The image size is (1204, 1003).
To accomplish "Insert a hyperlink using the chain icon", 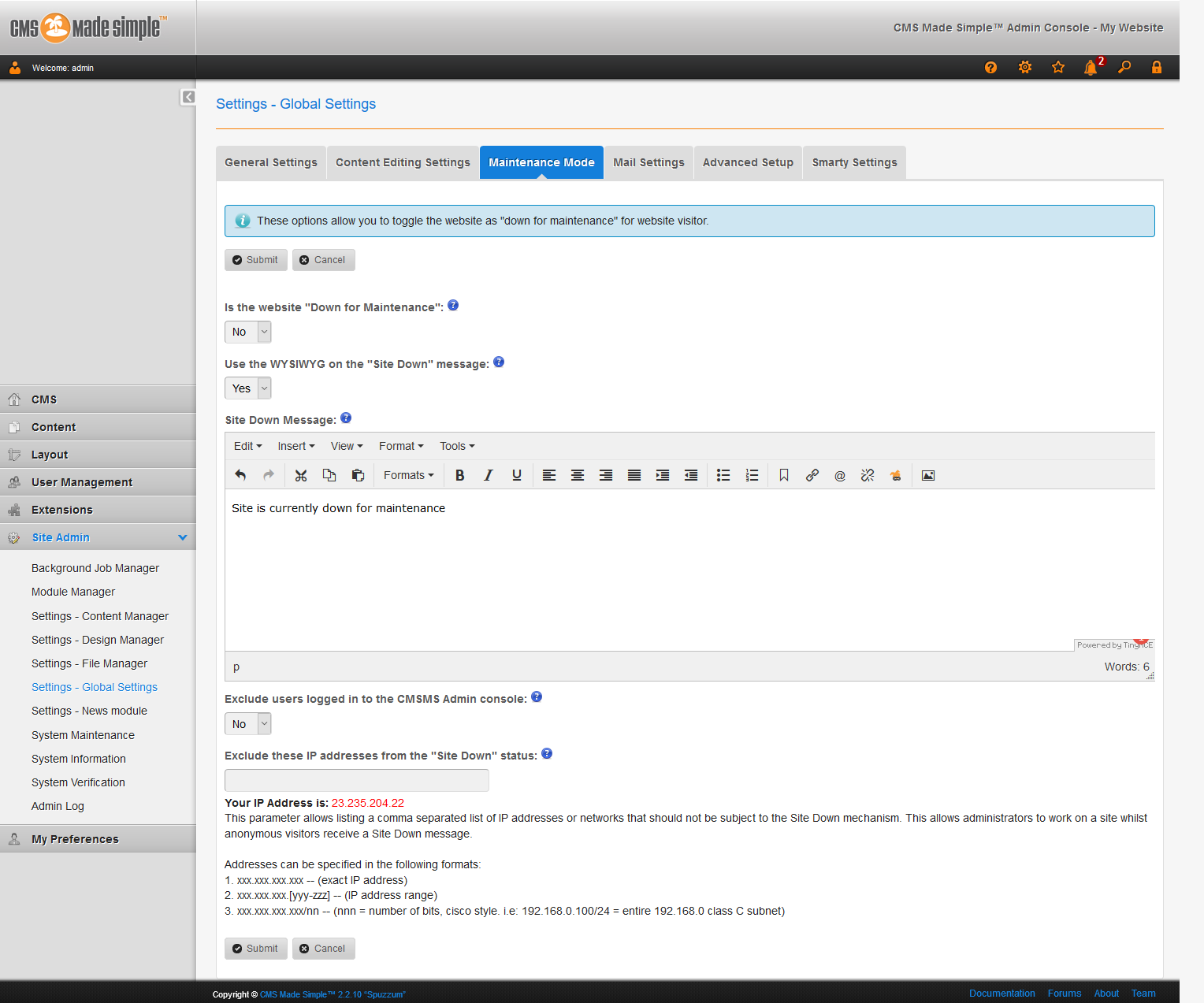I will pyautogui.click(x=812, y=475).
